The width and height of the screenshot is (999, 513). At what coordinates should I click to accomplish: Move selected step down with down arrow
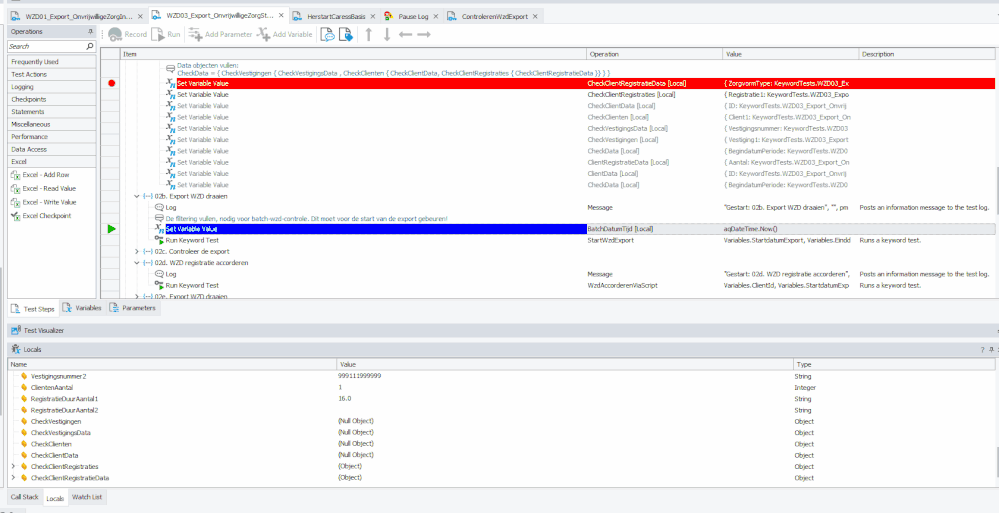click(387, 34)
